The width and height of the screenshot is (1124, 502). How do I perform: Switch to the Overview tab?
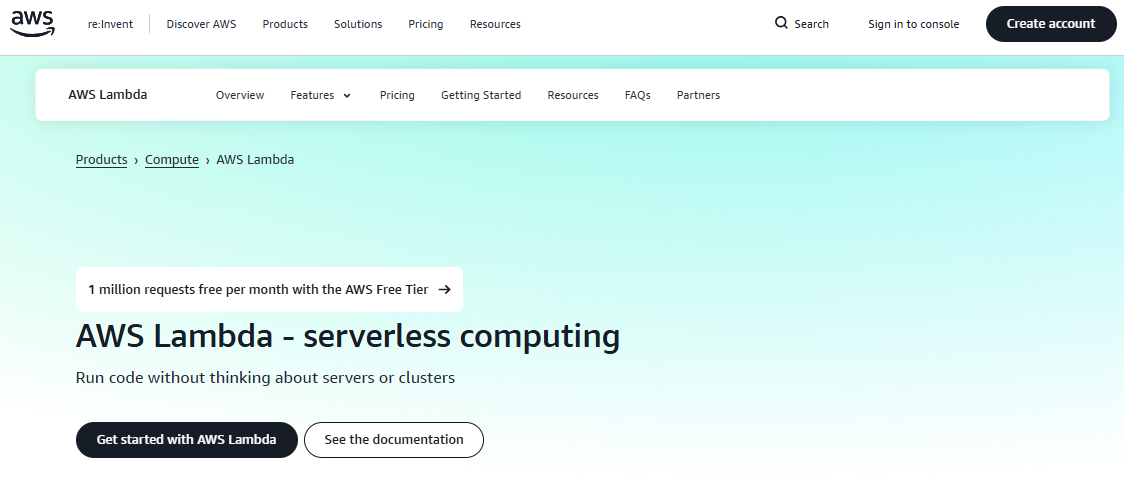click(x=240, y=95)
